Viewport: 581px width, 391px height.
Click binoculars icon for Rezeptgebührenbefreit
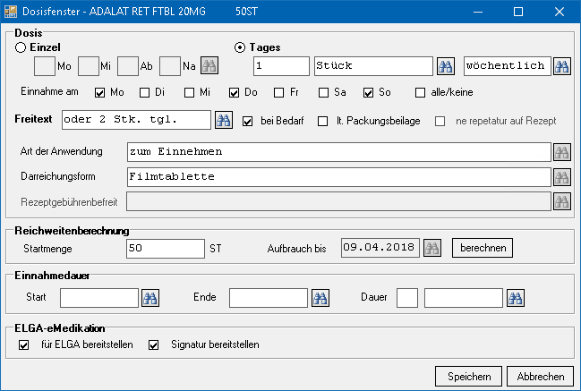pyautogui.click(x=562, y=202)
